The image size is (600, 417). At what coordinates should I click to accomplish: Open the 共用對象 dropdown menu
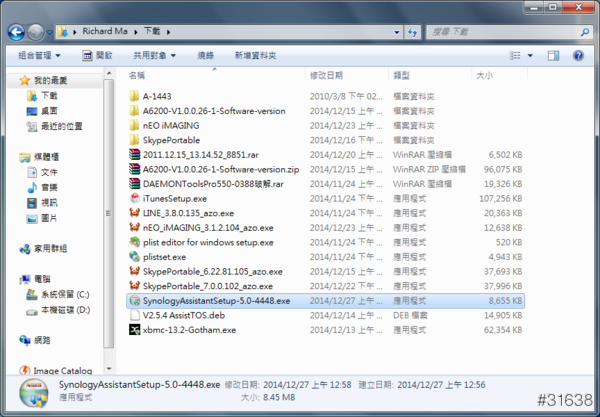tap(154, 56)
